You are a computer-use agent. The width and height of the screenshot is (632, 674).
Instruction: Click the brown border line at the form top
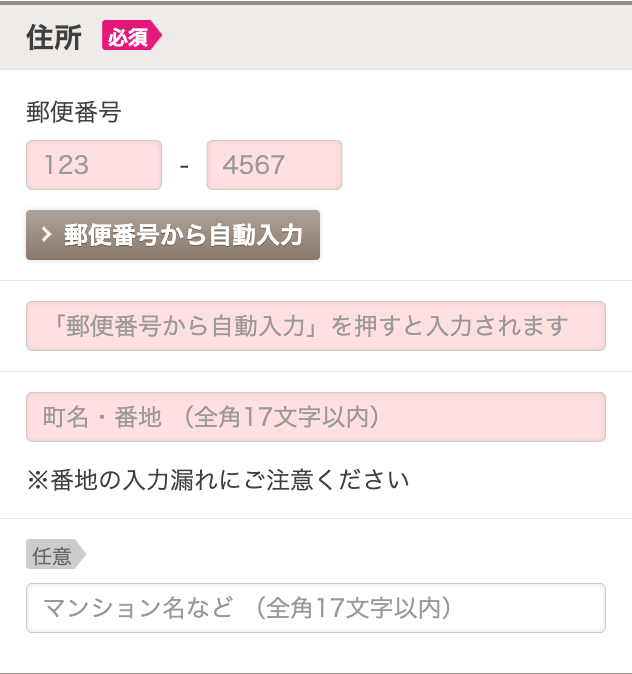(316, 3)
